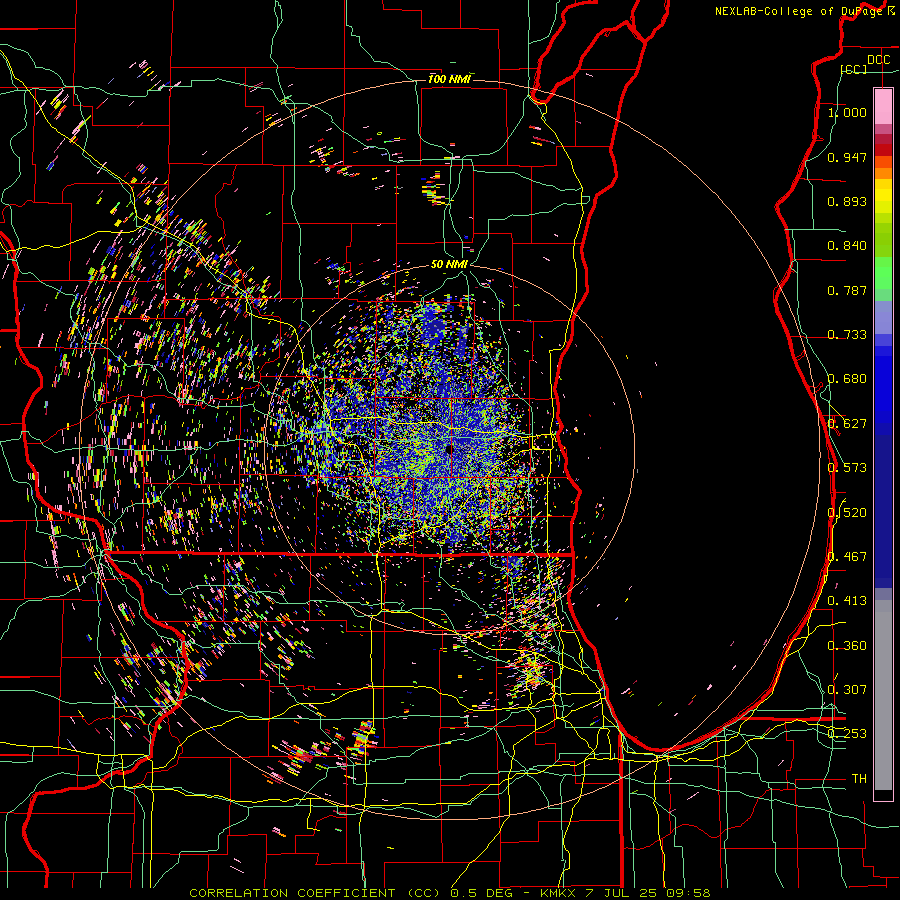Image resolution: width=900 pixels, height=900 pixels.
Task: Click the 0.413 legend value
Action: 847,601
